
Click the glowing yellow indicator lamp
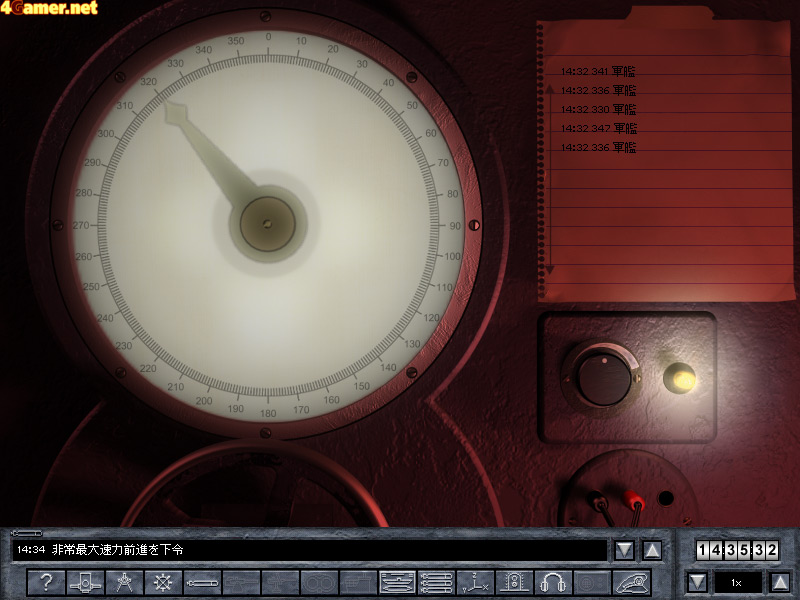[x=680, y=379]
